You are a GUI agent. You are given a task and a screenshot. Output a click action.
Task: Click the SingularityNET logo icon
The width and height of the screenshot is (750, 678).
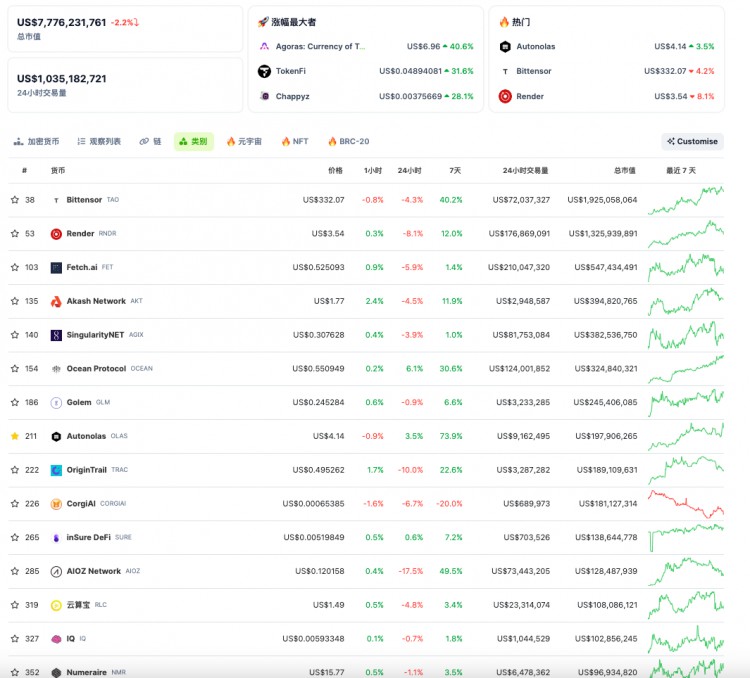(56, 335)
